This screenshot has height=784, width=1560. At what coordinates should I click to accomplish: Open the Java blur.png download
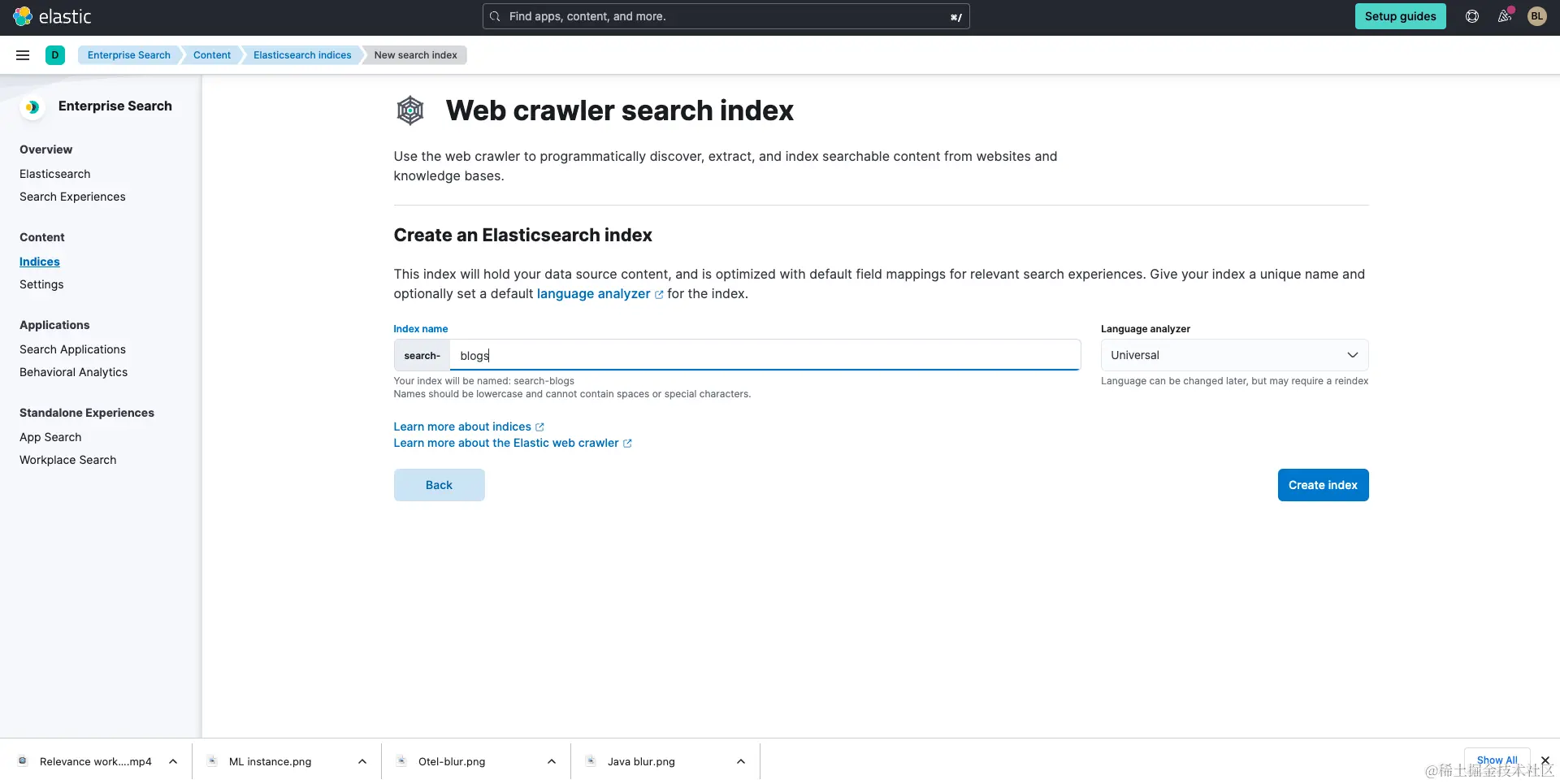point(641,761)
